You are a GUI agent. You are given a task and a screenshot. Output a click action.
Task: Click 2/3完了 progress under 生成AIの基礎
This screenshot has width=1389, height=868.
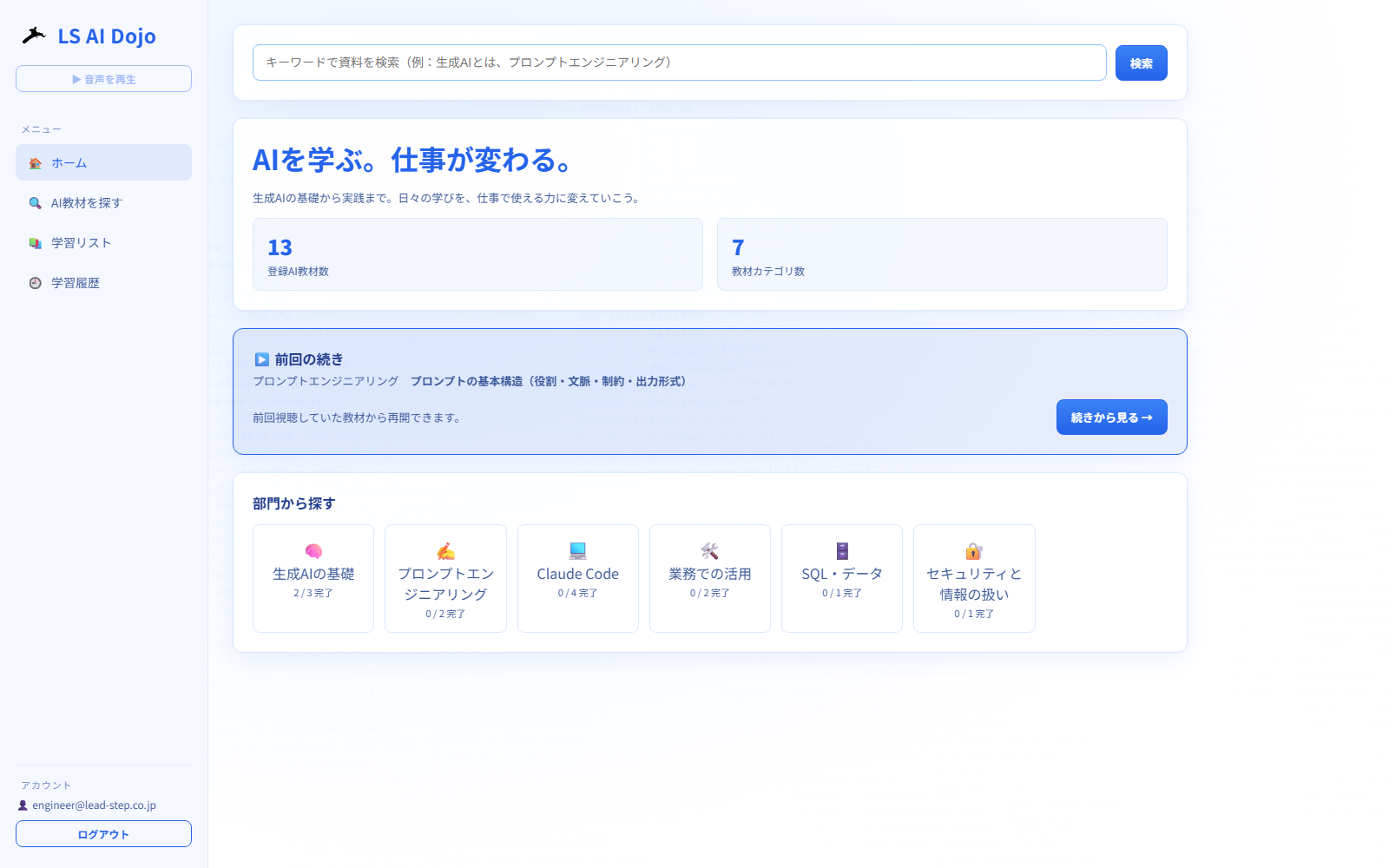point(313,593)
